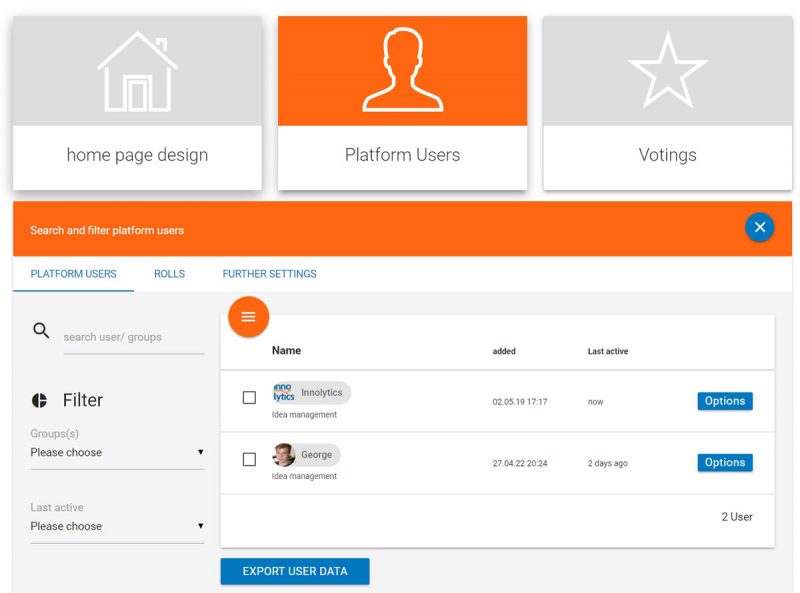Dismiss the search and filter banner
This screenshot has height=593, width=800.
[760, 227]
